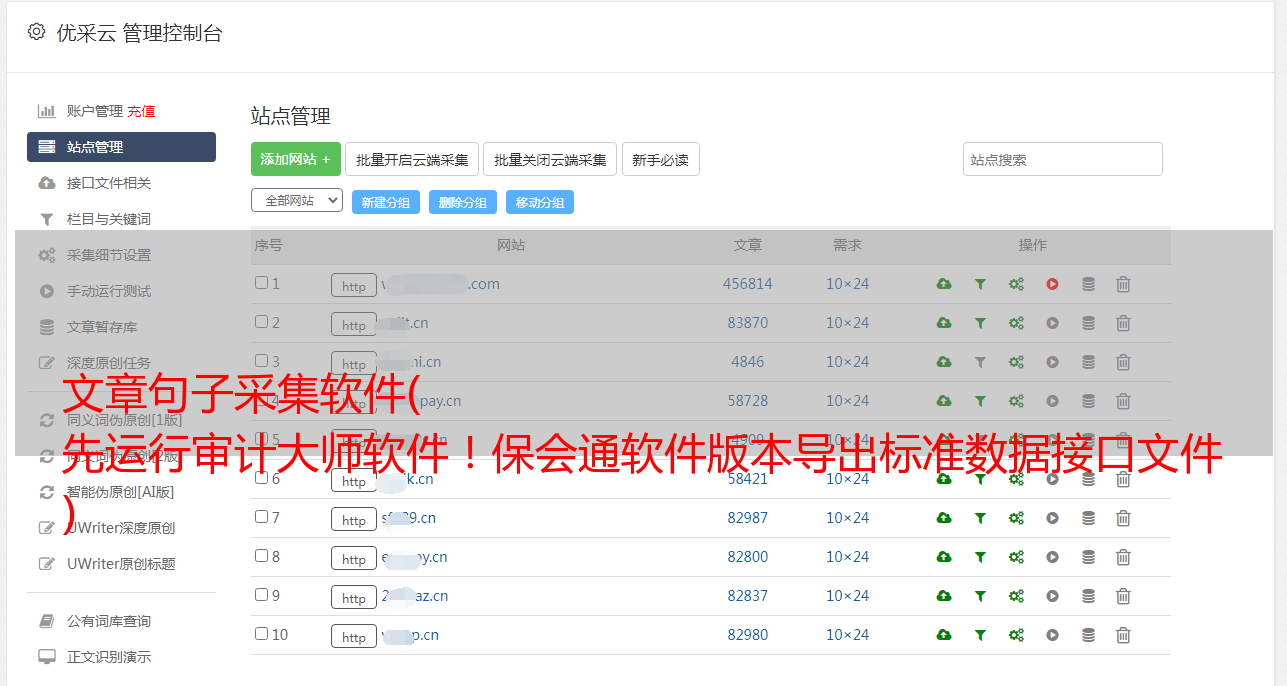Click the 站点搜索 search field
The width and height of the screenshot is (1287, 686).
coord(1062,159)
